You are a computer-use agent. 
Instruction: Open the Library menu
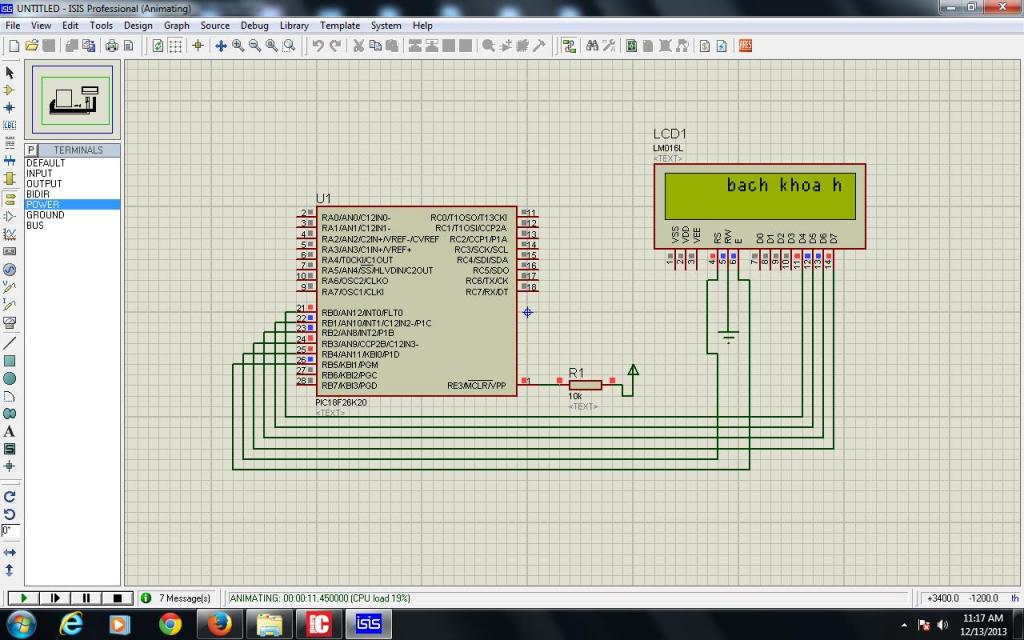294,25
